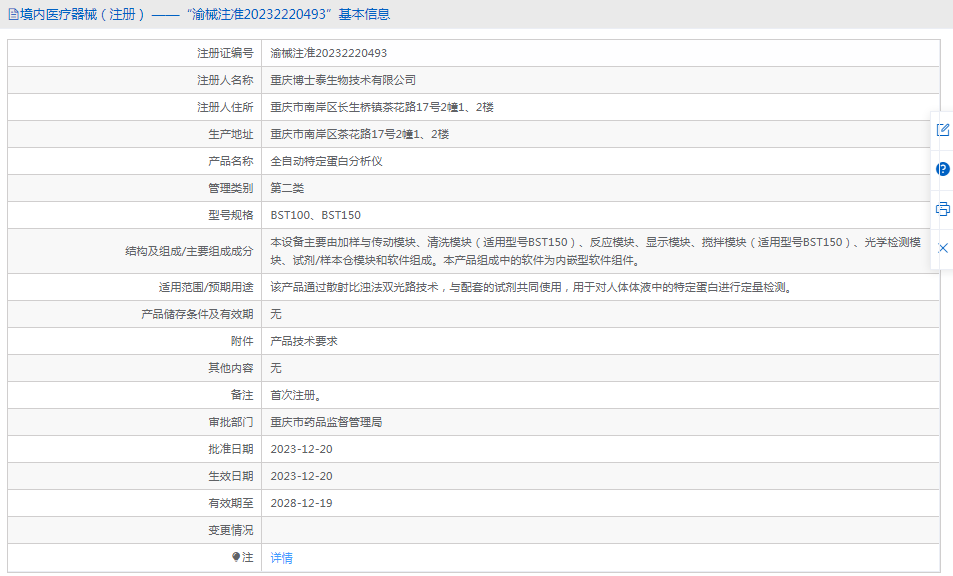Click date 2023-12-20 in the 生效日期 row

tap(301, 476)
